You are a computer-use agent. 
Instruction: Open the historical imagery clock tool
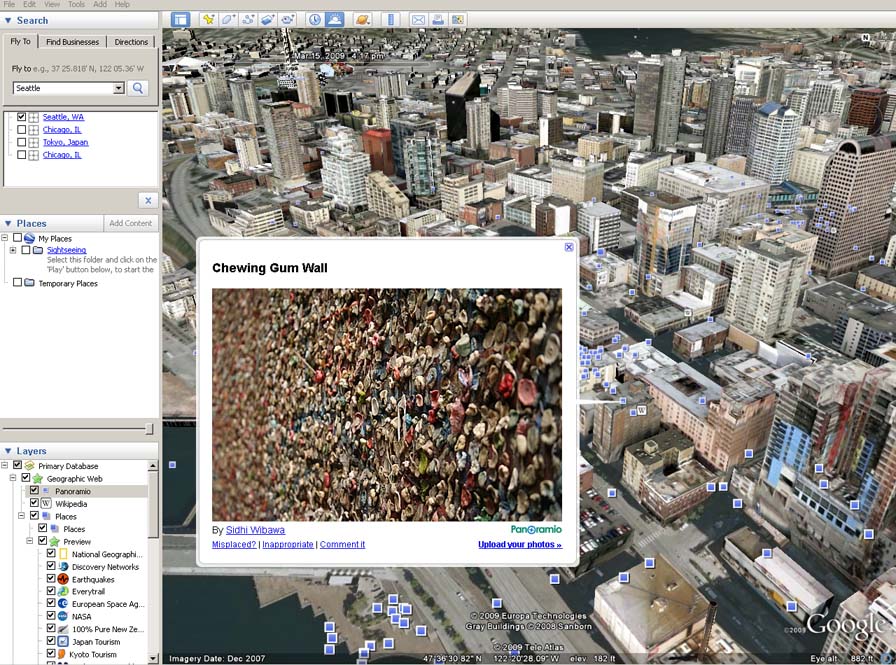click(315, 19)
